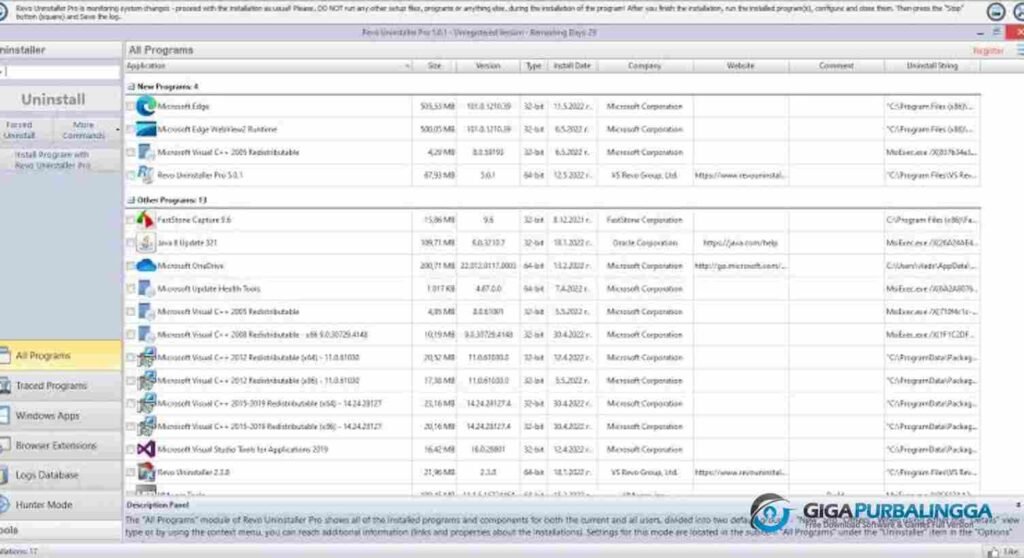Viewport: 1024px width, 558px height.
Task: Click the OneDrive version 22.012.0117.0003 cell
Action: [488, 266]
